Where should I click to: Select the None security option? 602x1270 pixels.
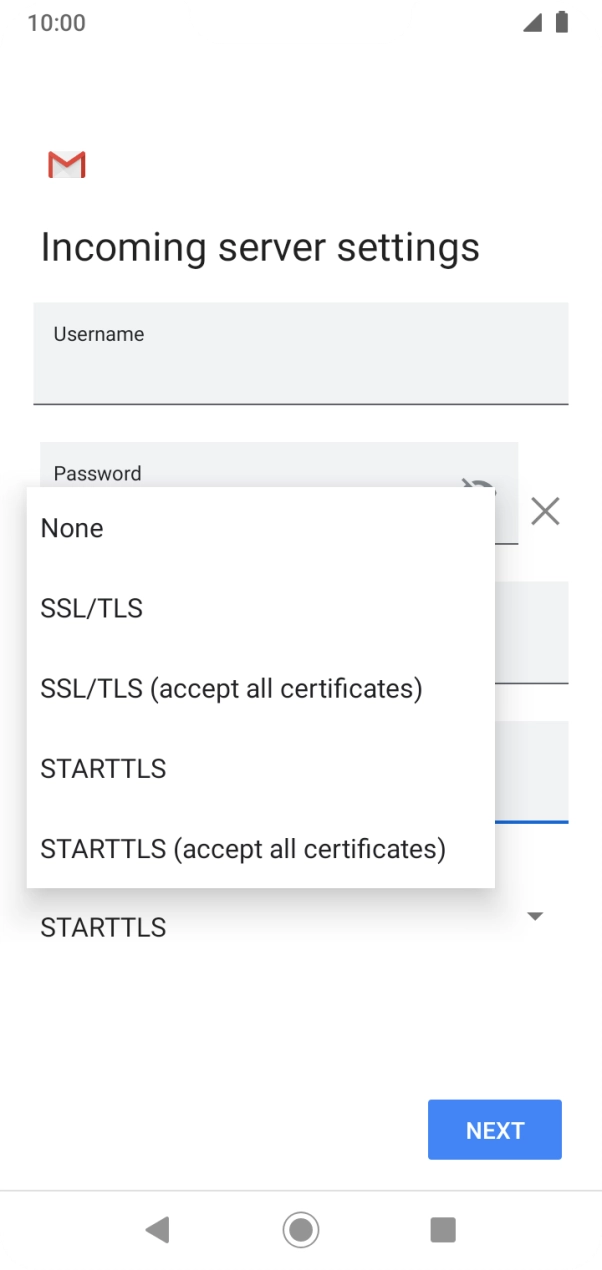click(x=71, y=528)
